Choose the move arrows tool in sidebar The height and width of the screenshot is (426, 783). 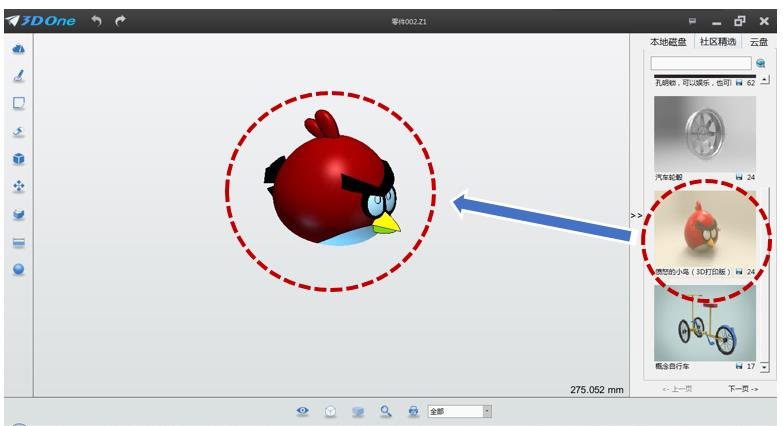coord(18,186)
